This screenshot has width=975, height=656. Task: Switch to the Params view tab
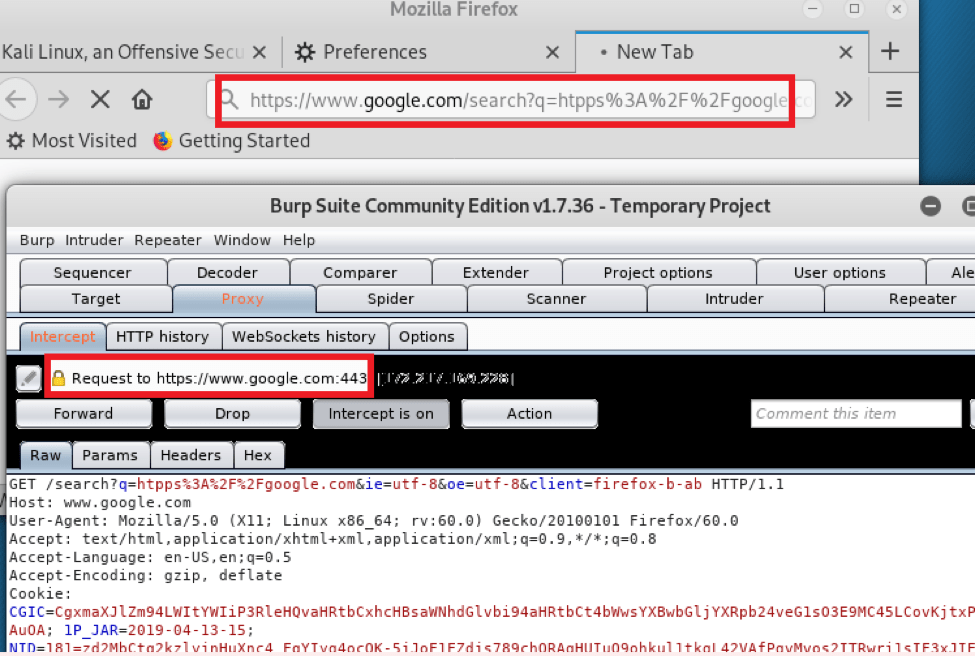(110, 455)
